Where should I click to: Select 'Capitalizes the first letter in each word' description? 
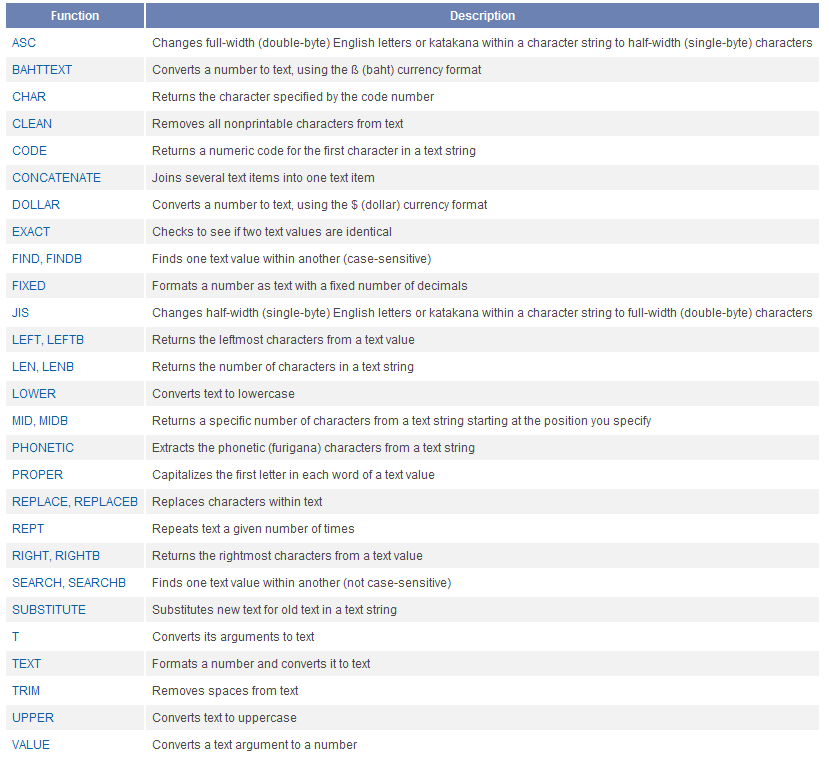coord(293,474)
